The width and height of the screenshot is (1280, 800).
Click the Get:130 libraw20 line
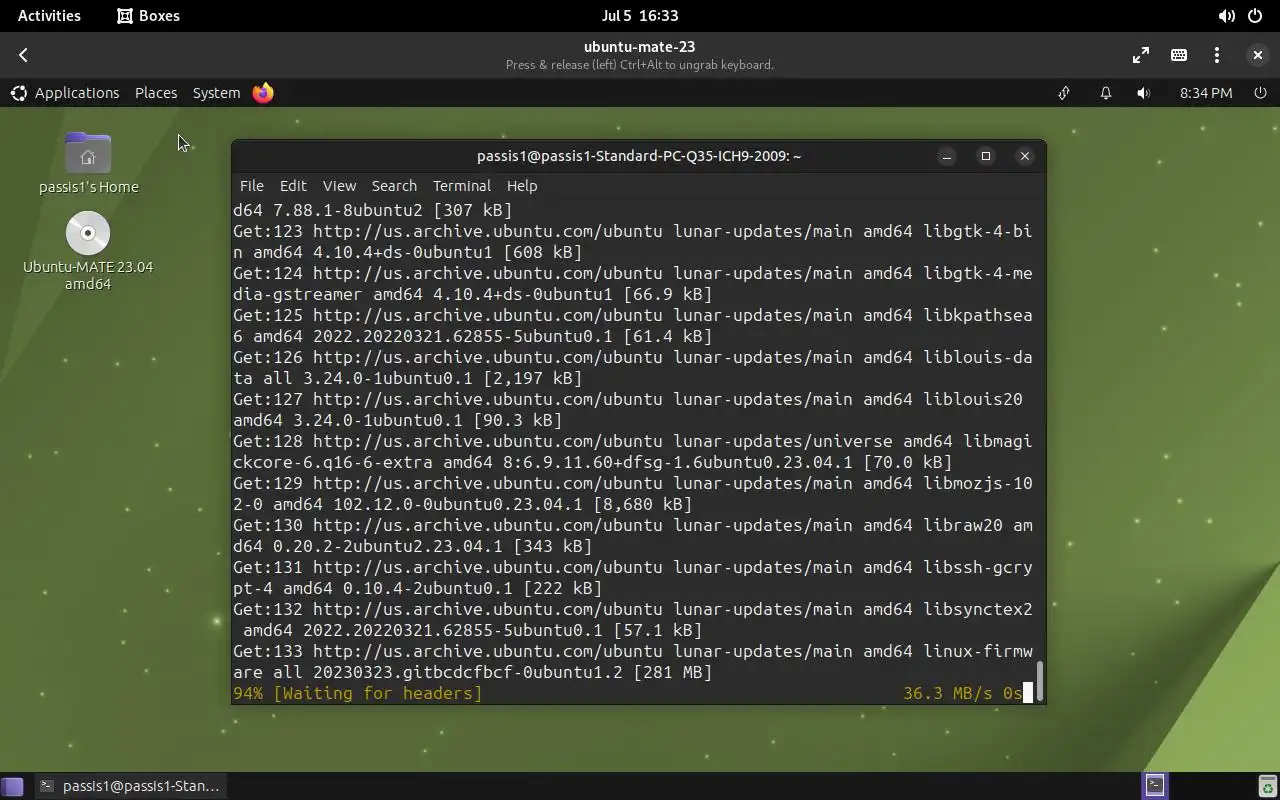tap(633, 536)
